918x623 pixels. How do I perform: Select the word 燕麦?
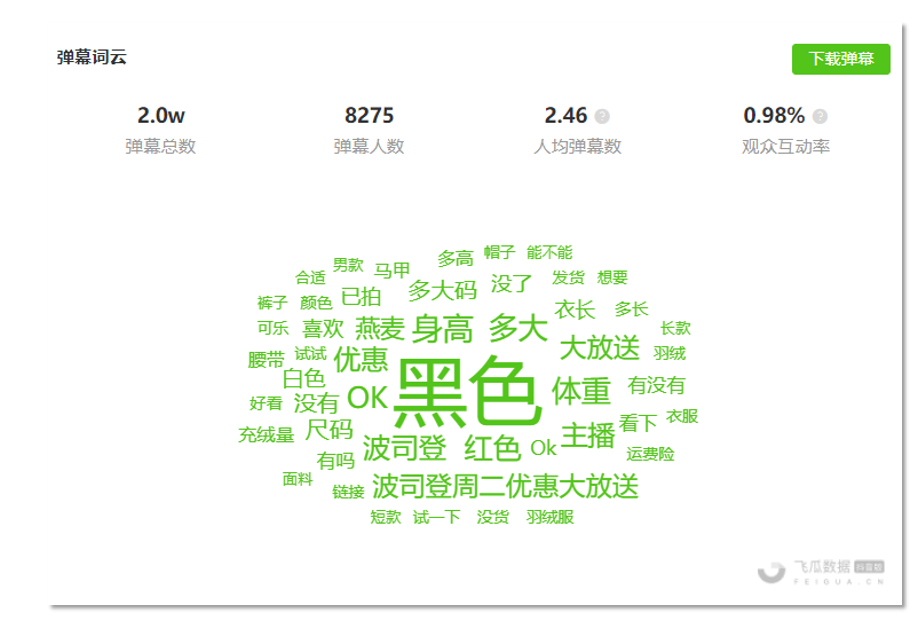tap(380, 329)
